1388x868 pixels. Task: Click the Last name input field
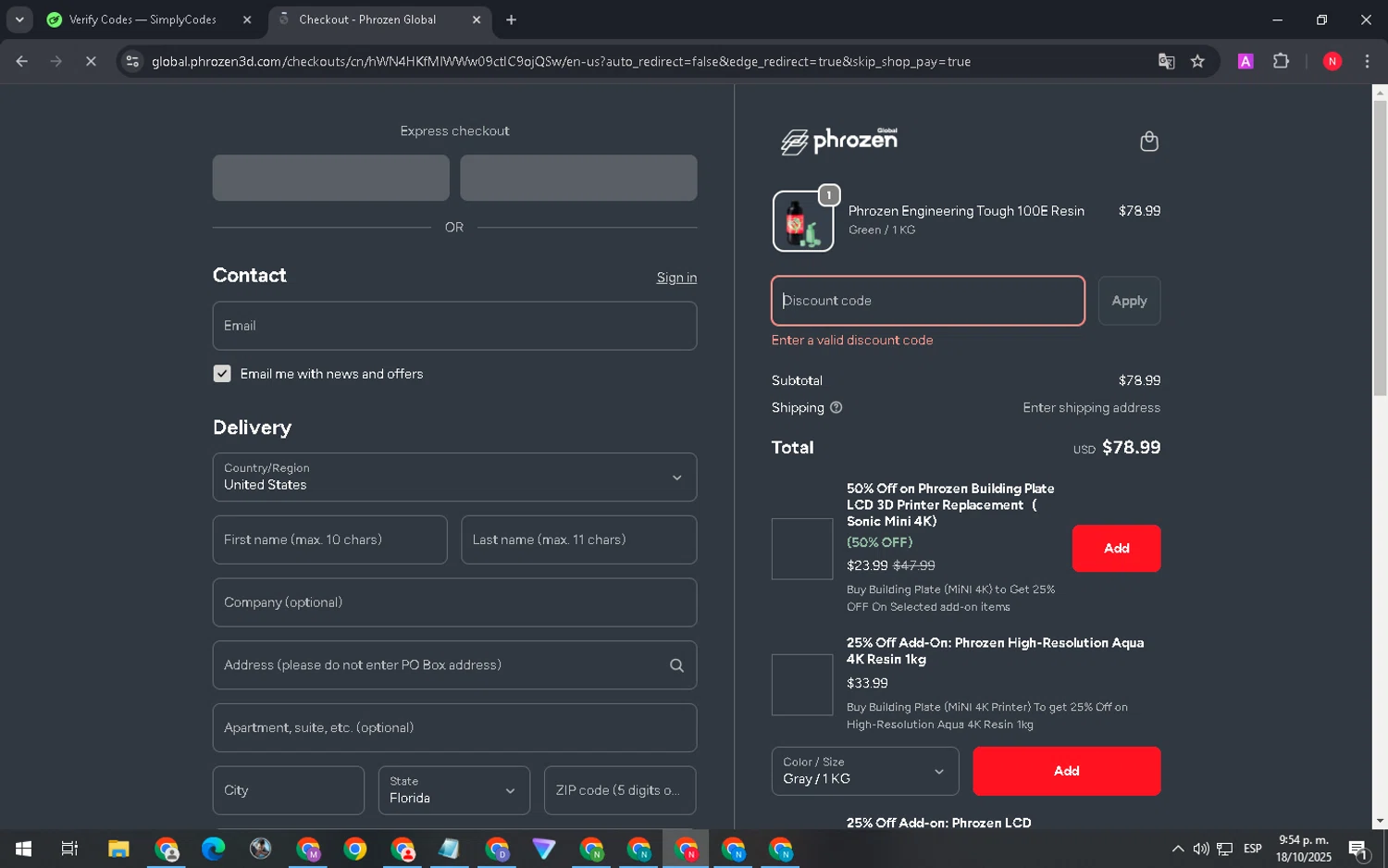[578, 539]
